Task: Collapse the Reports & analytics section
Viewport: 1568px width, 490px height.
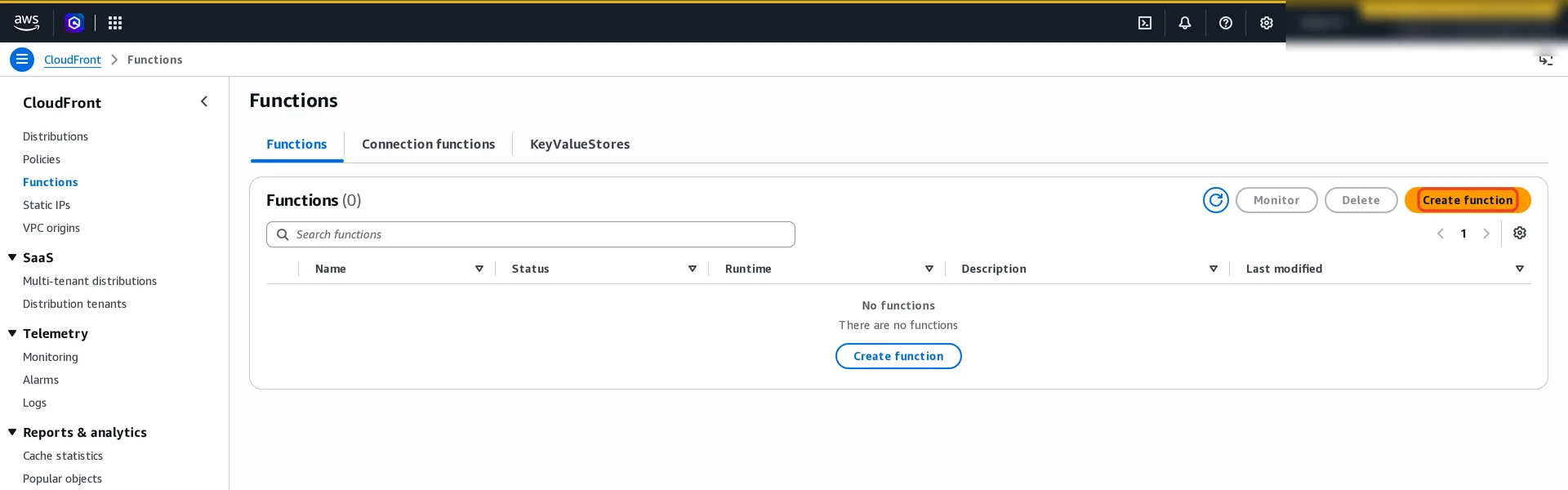Action: [x=12, y=432]
